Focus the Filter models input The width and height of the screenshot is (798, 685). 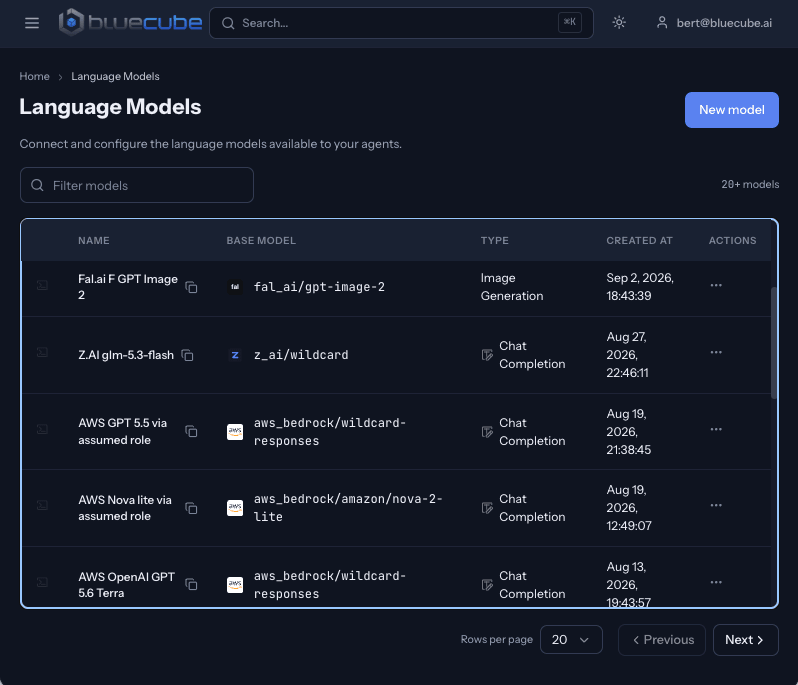[x=137, y=185]
